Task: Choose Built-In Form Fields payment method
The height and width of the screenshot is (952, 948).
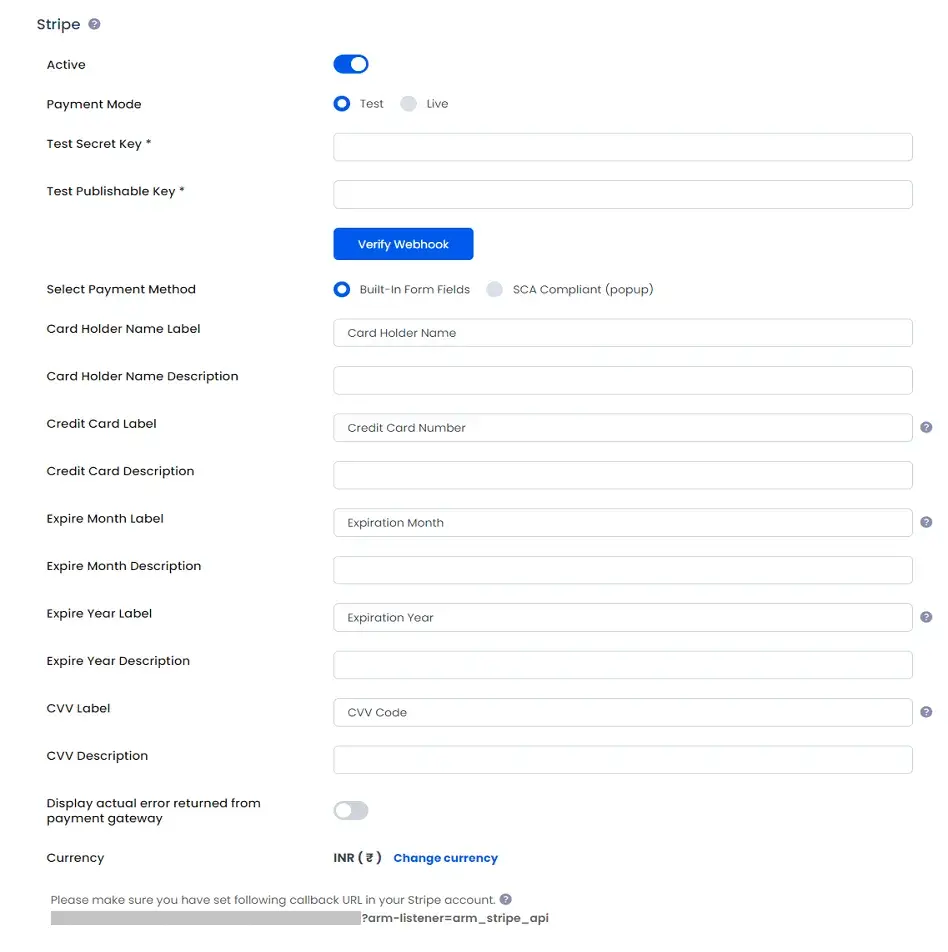Action: tap(342, 289)
